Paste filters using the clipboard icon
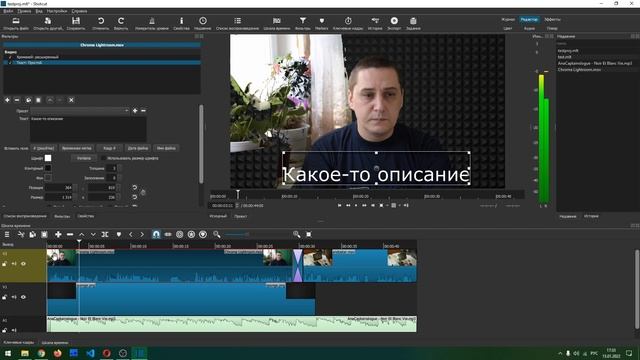The width and height of the screenshot is (640, 360). 38,100
